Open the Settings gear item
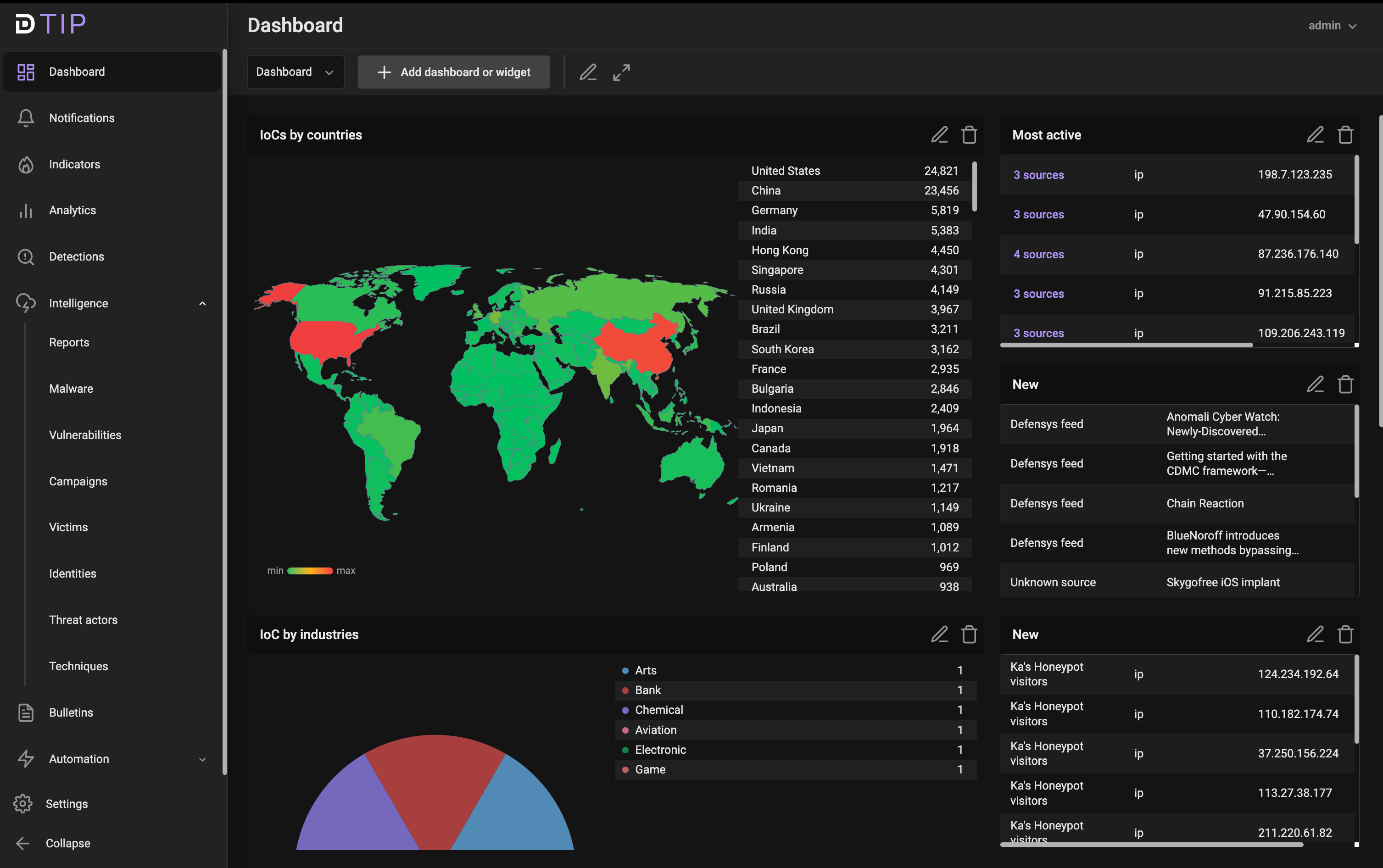 pyautogui.click(x=23, y=804)
